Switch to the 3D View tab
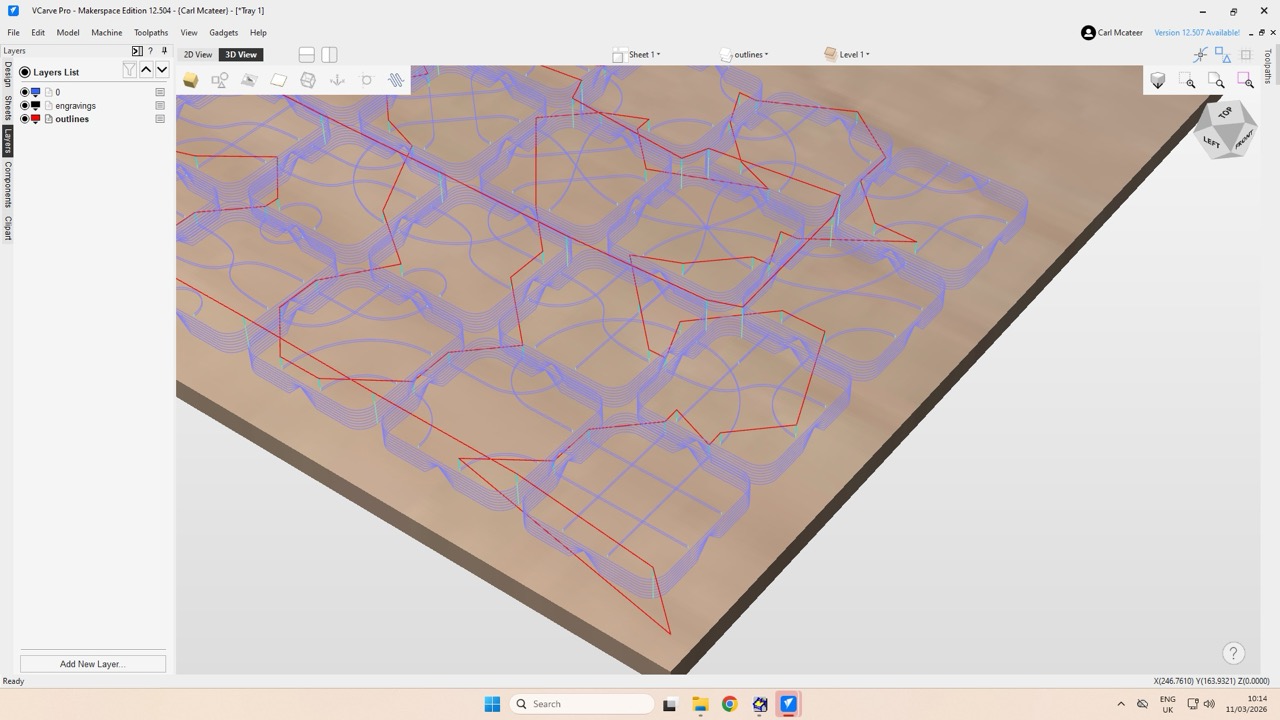Viewport: 1280px width, 720px height. tap(241, 55)
